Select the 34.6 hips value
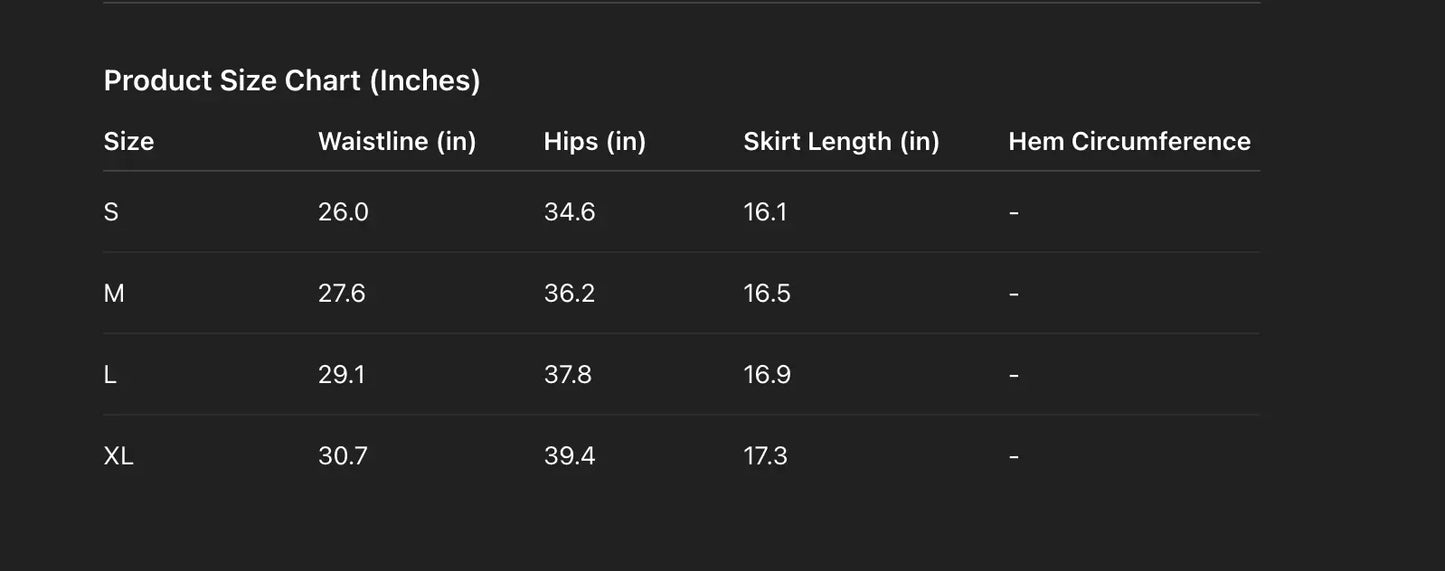 coord(569,212)
